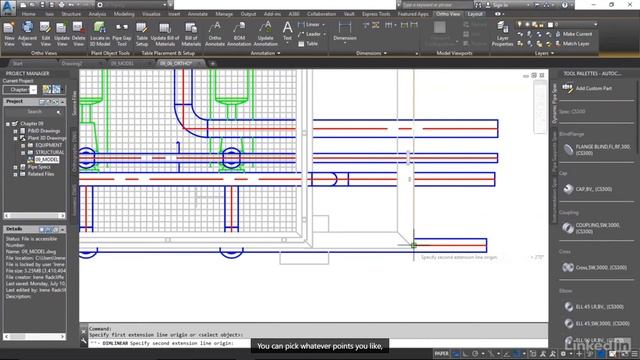Expand the EQUIPMENT folder node
The width and height of the screenshot is (640, 360).
(x=23, y=145)
